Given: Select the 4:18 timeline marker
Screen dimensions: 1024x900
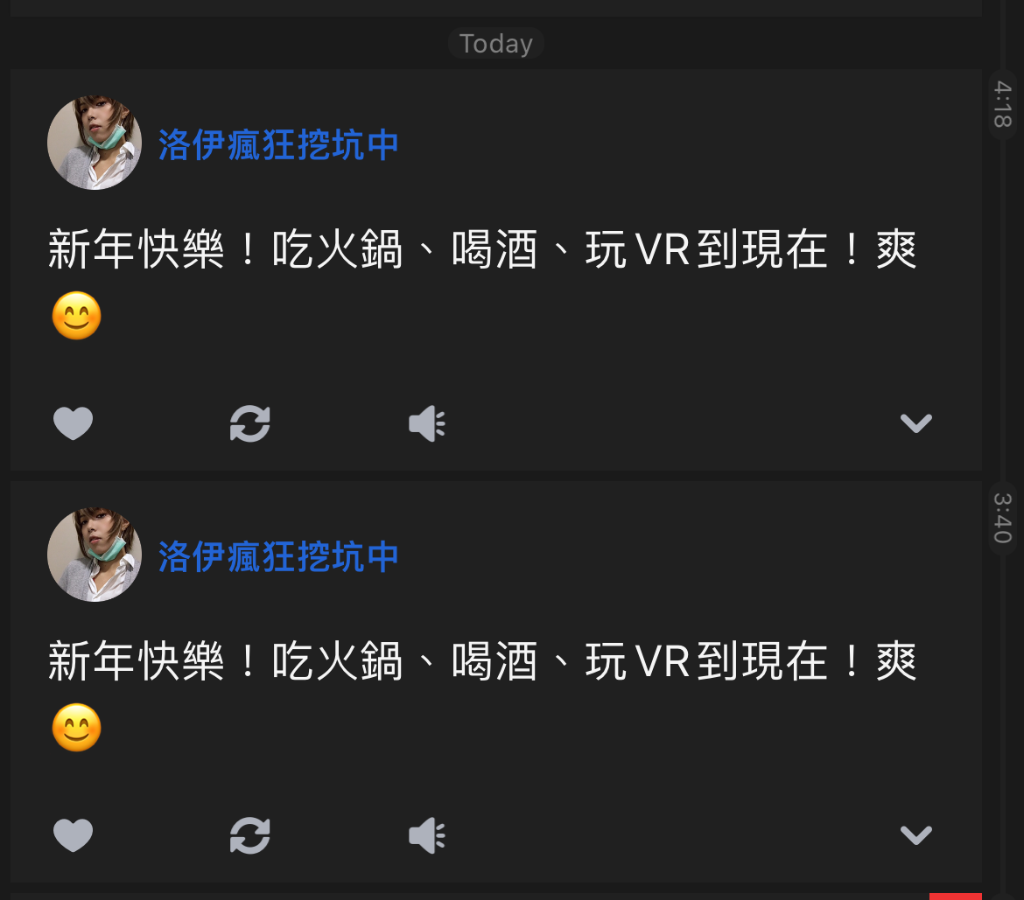Looking at the screenshot, I should point(1002,104).
